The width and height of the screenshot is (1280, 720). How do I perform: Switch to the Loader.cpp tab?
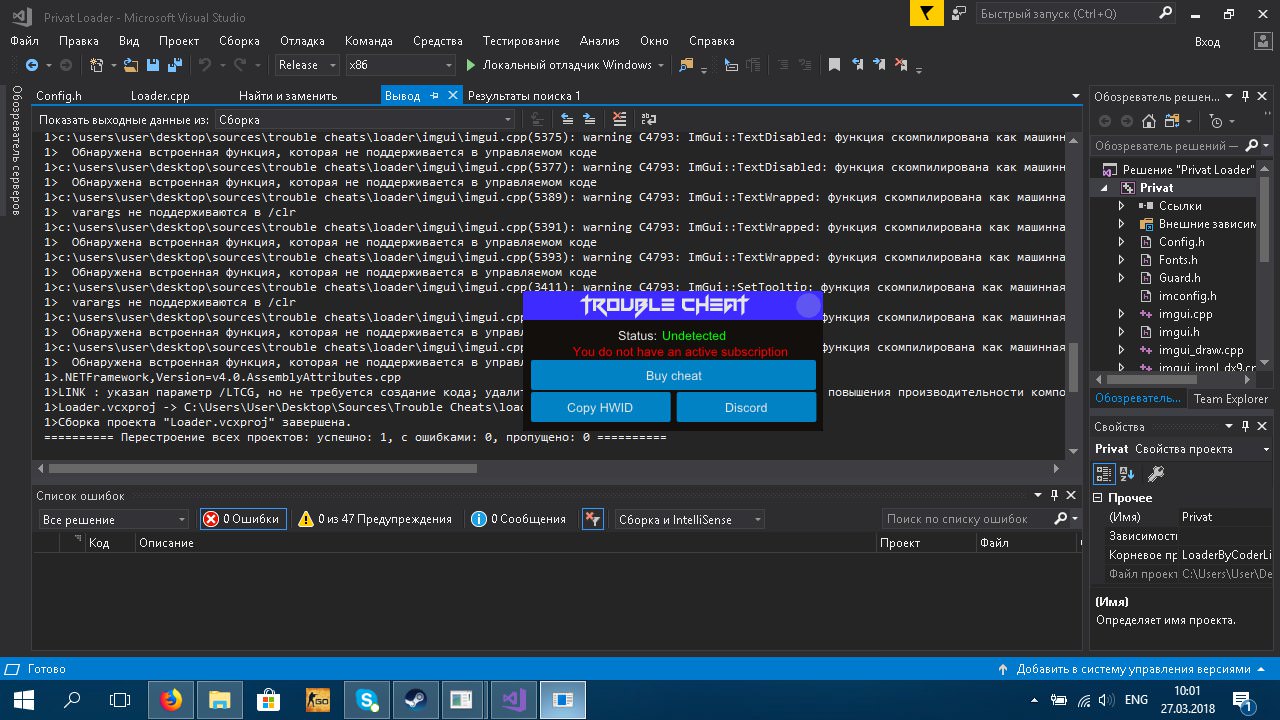[160, 96]
